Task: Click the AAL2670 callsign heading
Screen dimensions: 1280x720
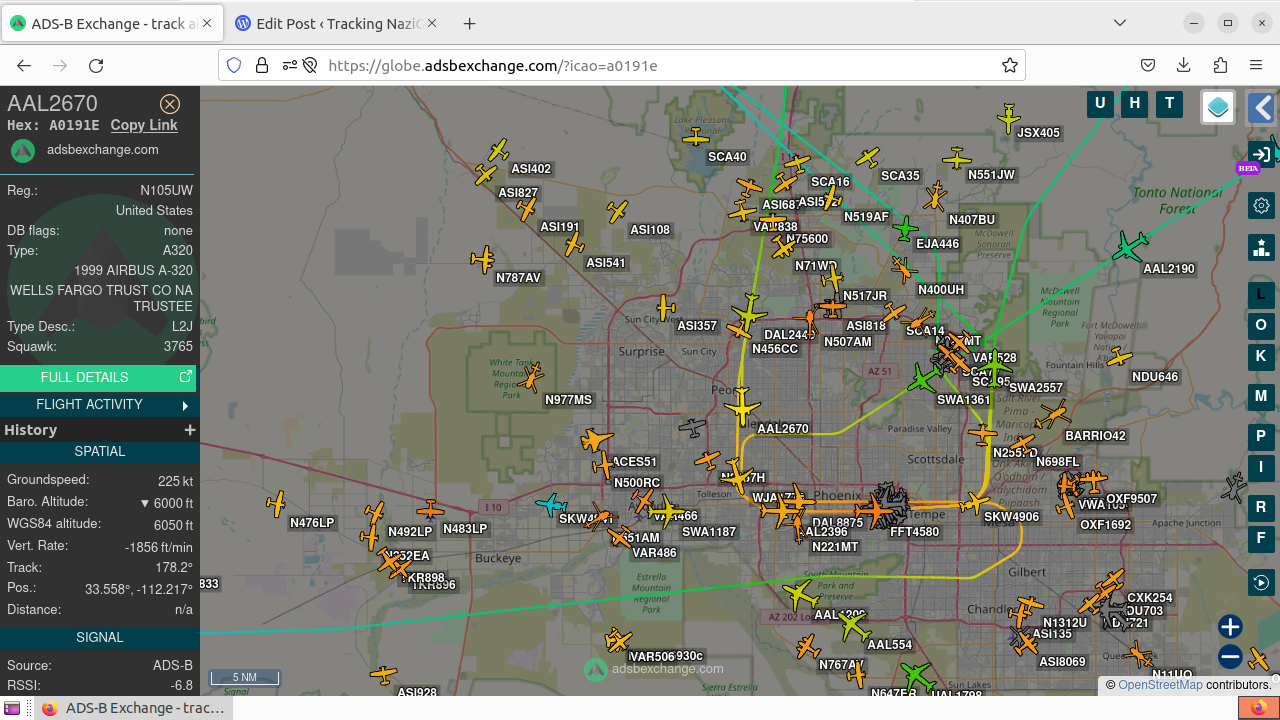Action: (53, 103)
